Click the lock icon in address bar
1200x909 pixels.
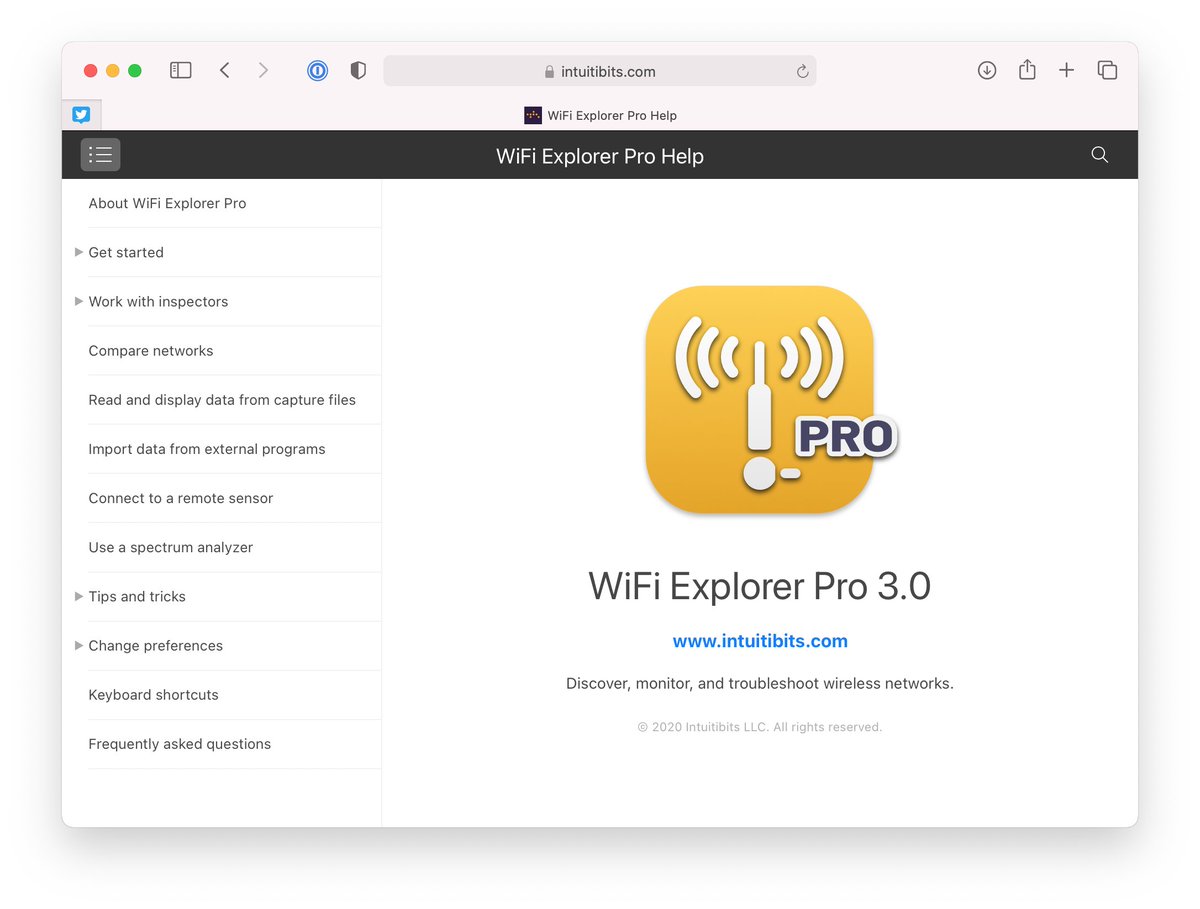549,72
